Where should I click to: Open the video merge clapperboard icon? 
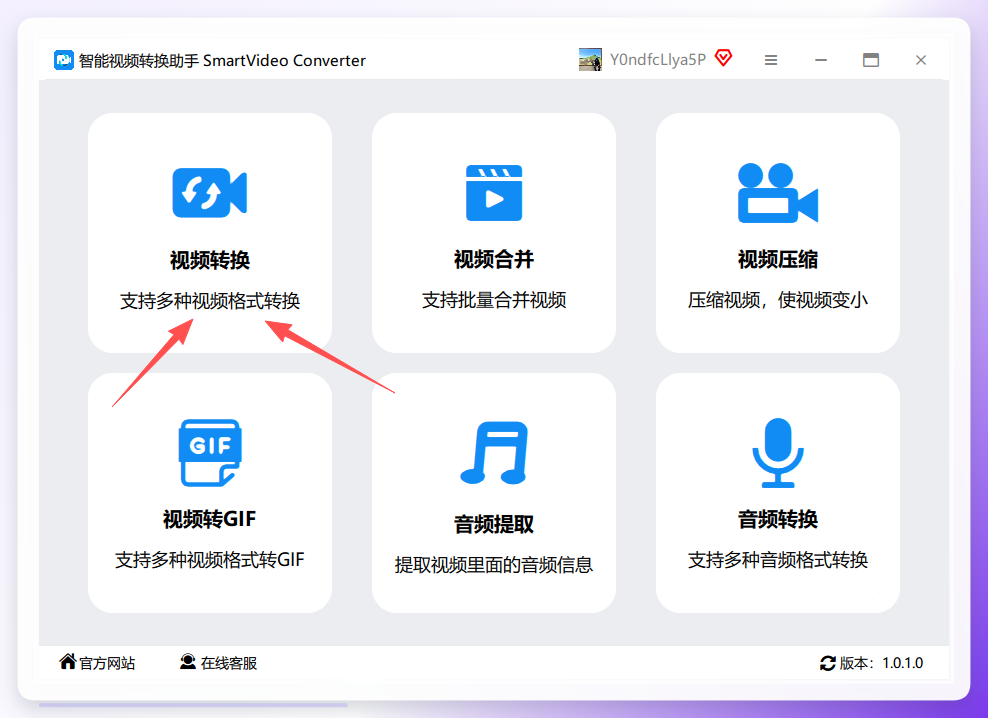[x=494, y=193]
